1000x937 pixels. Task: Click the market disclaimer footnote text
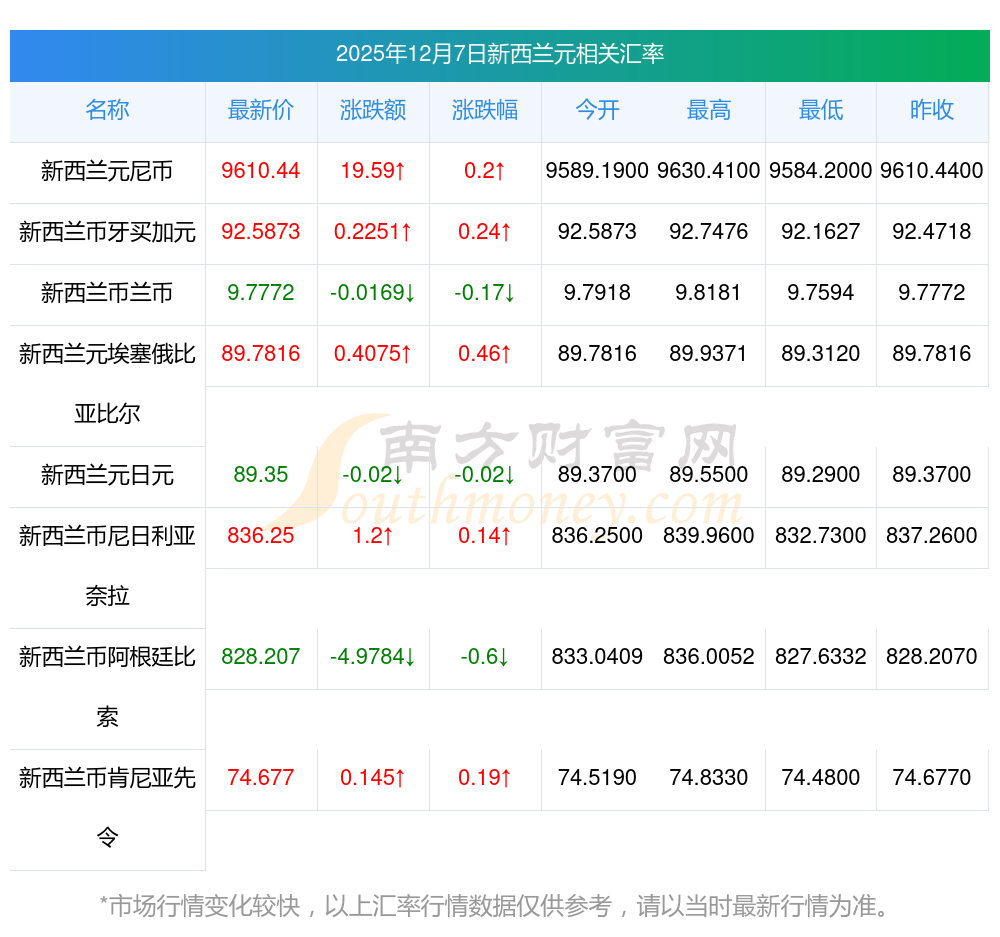tap(495, 907)
